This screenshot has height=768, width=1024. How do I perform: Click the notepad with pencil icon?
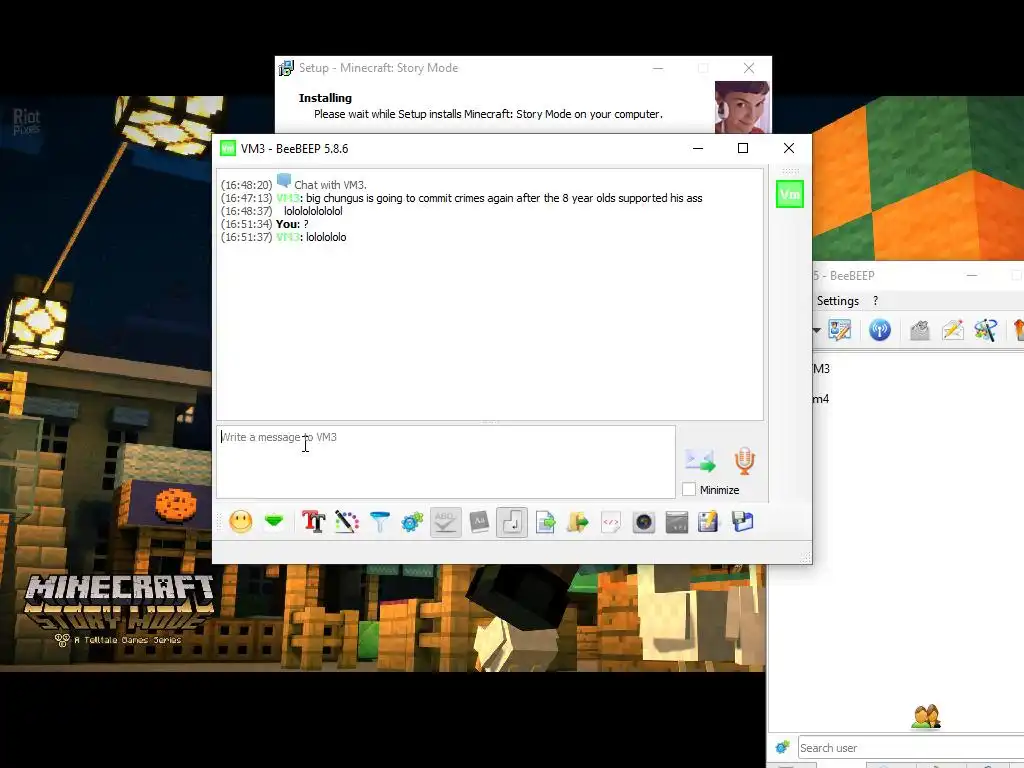709,522
